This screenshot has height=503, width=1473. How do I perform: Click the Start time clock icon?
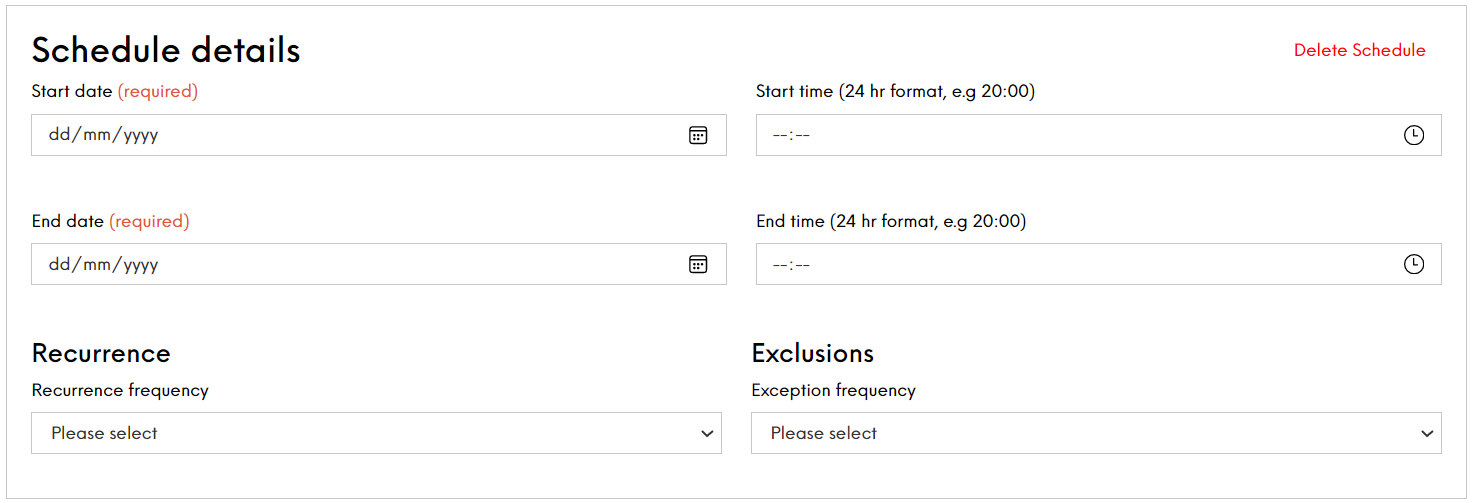click(1413, 135)
